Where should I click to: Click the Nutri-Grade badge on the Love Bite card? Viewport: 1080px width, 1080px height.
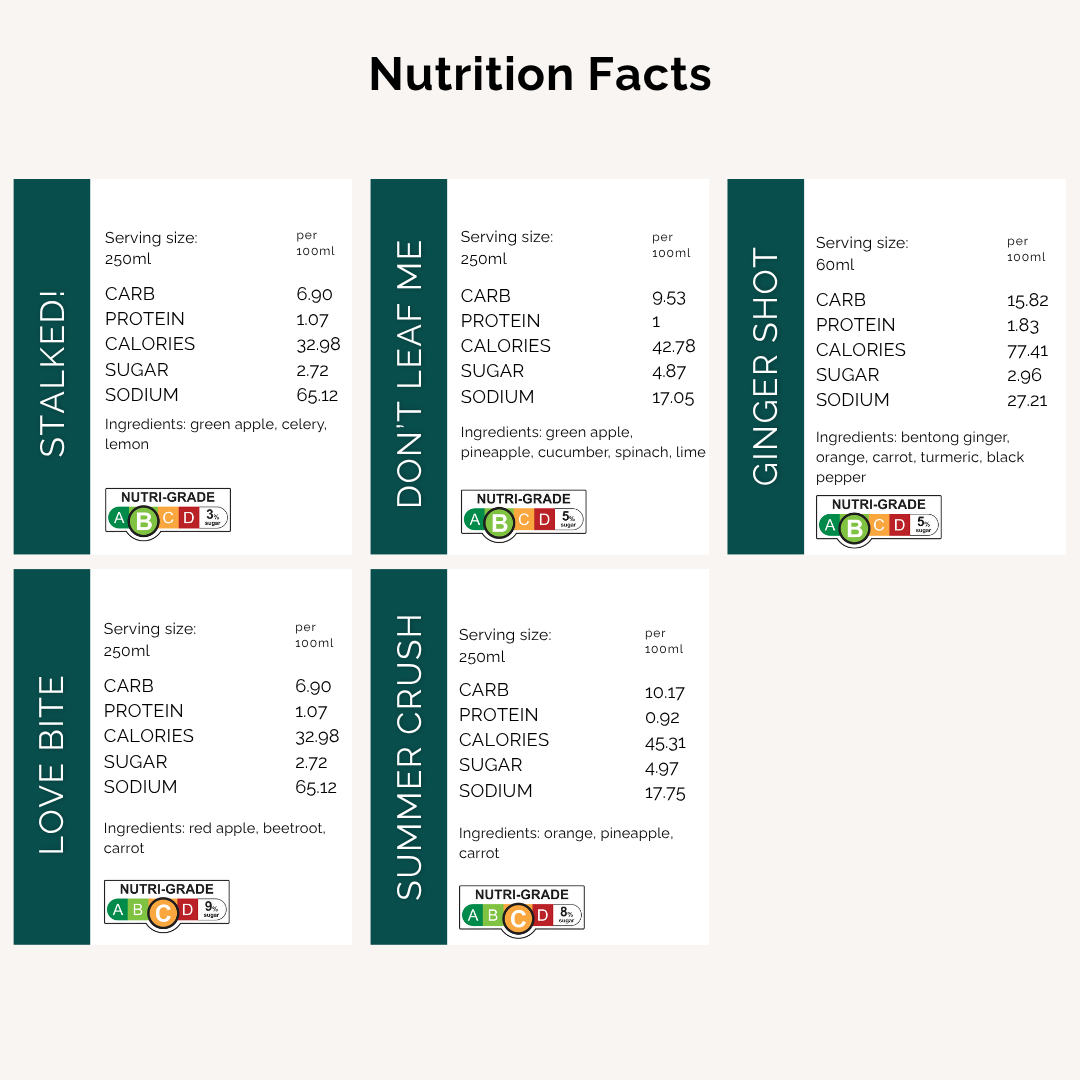coord(167,902)
